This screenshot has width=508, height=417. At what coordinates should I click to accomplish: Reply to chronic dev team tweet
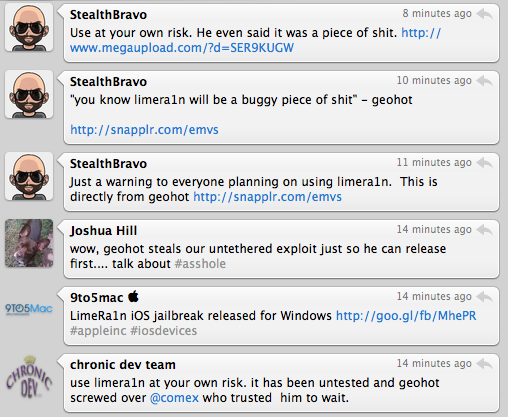pyautogui.click(x=484, y=364)
